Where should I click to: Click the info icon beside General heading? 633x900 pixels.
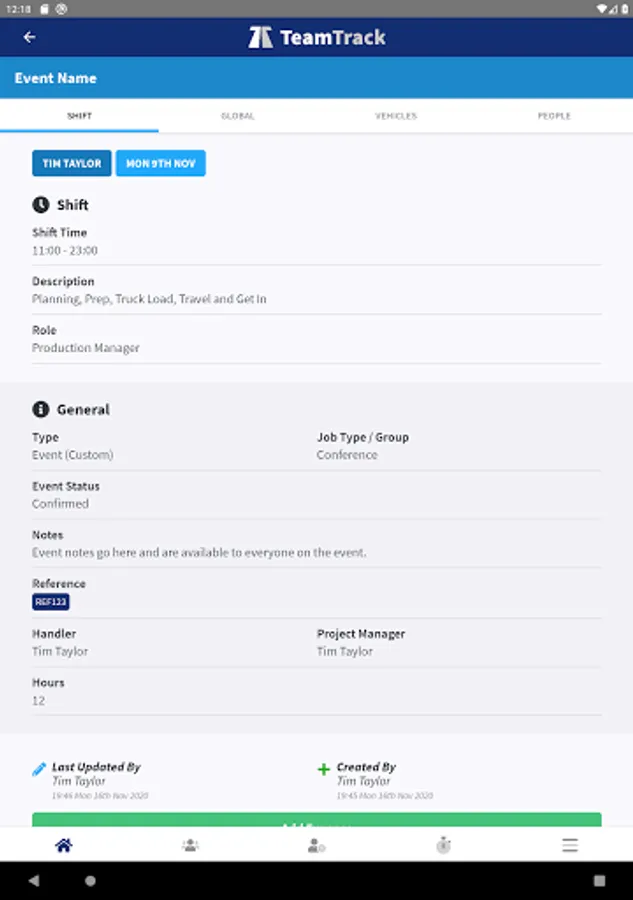tap(41, 410)
